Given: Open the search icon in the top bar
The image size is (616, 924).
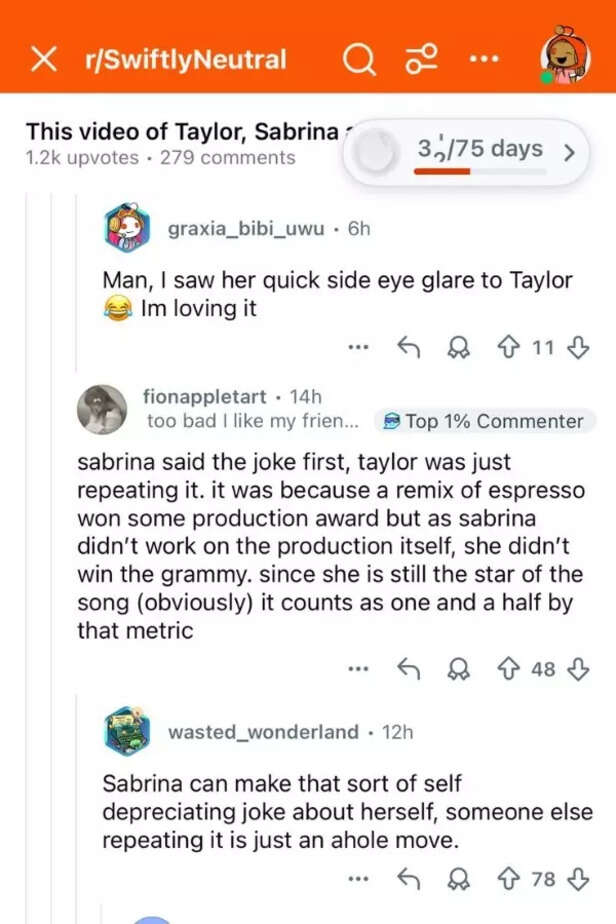Looking at the screenshot, I should tap(358, 58).
